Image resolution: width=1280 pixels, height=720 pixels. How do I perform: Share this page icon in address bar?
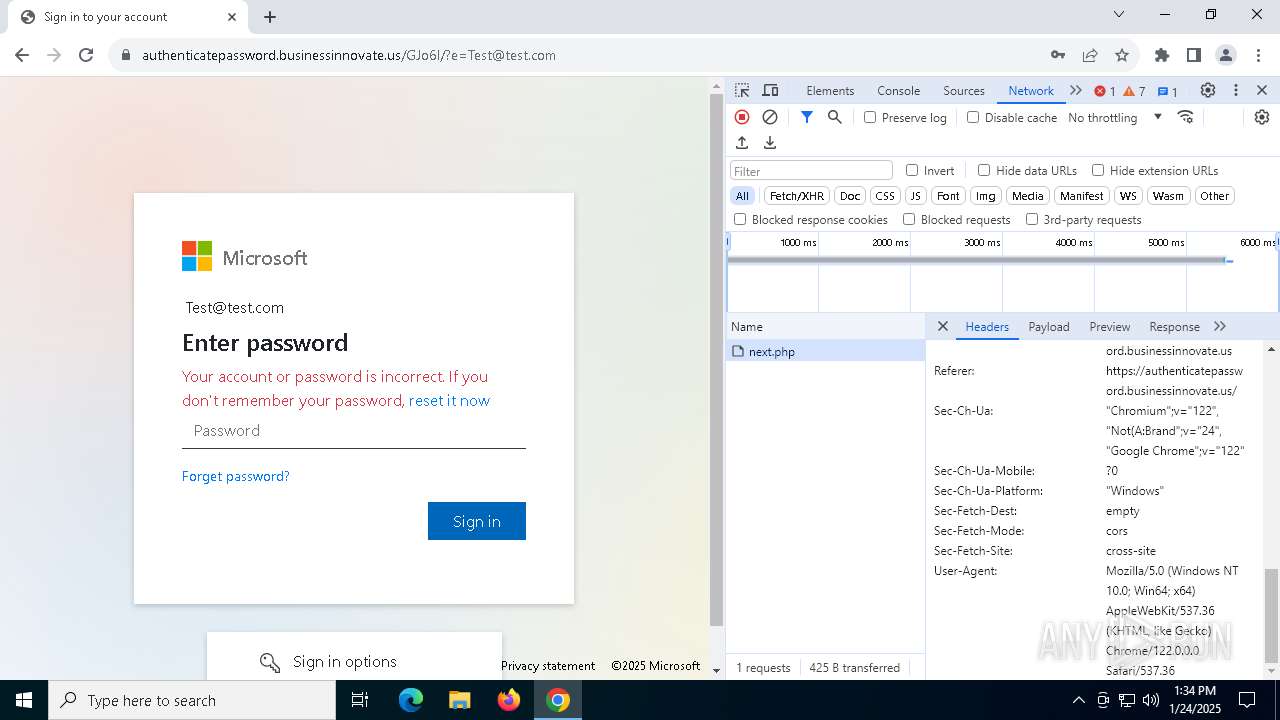click(x=1090, y=55)
